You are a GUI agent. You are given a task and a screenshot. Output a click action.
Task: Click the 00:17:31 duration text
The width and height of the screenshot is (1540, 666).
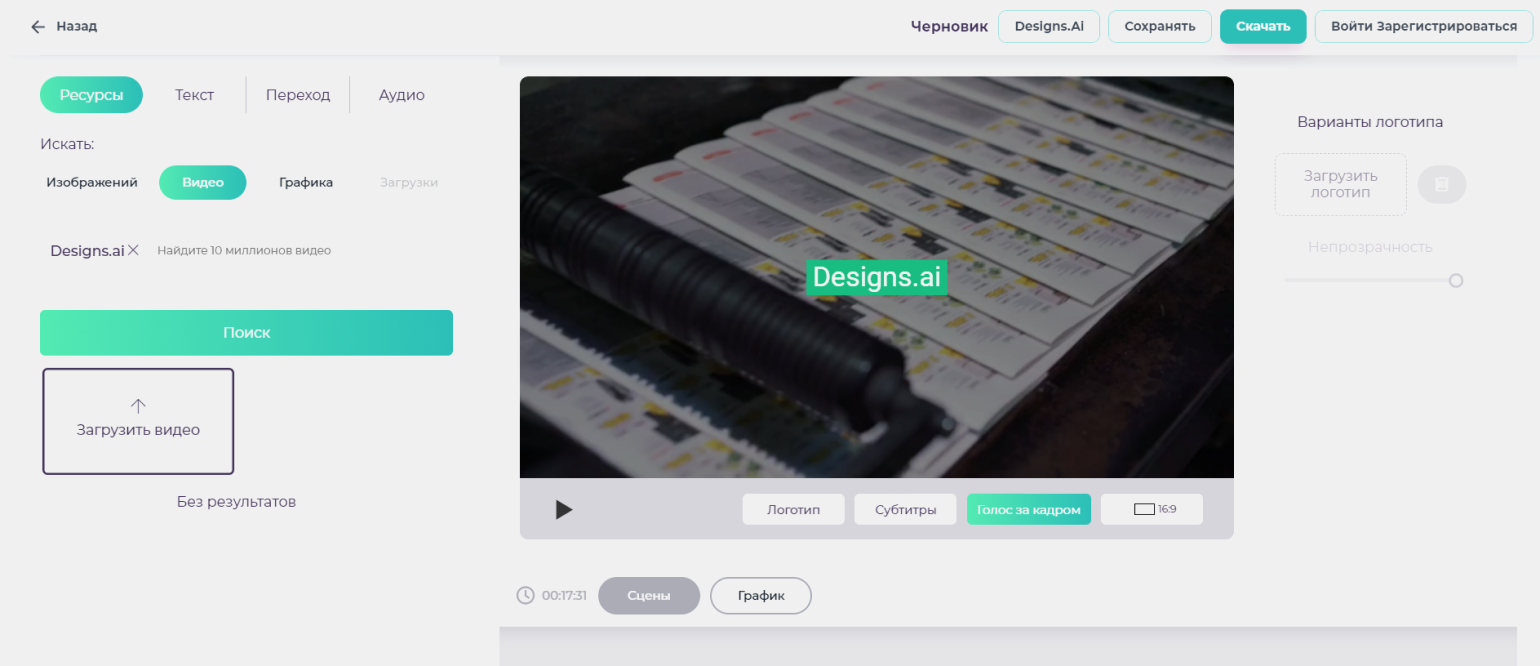tap(564, 595)
